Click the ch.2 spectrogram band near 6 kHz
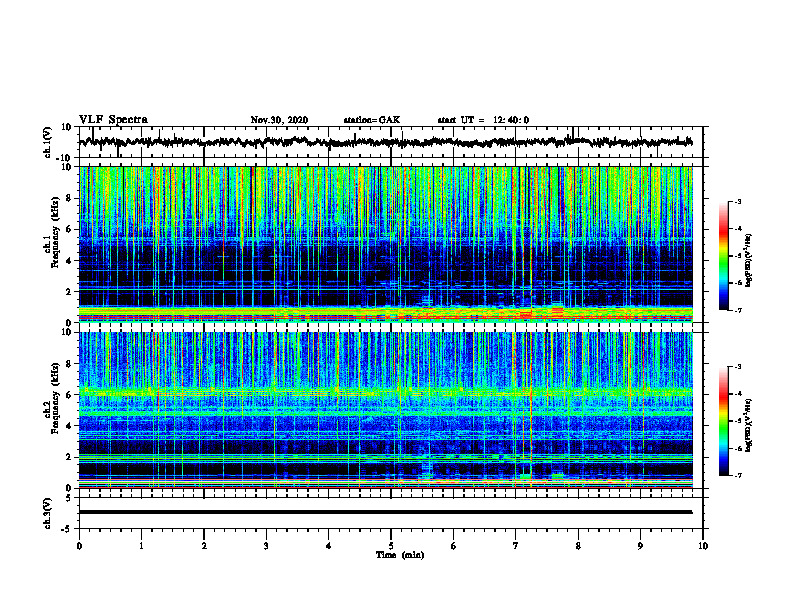This screenshot has width=792, height=612. 386,392
